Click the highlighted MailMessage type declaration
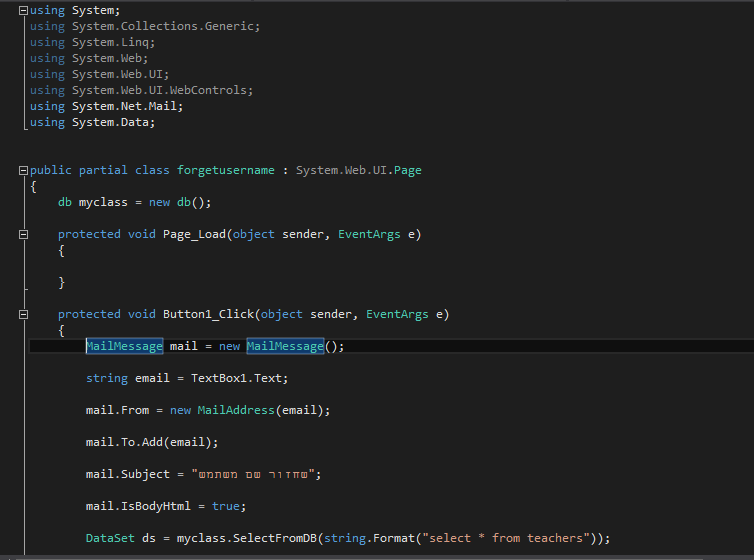This screenshot has width=754, height=560. pyautogui.click(x=125, y=346)
